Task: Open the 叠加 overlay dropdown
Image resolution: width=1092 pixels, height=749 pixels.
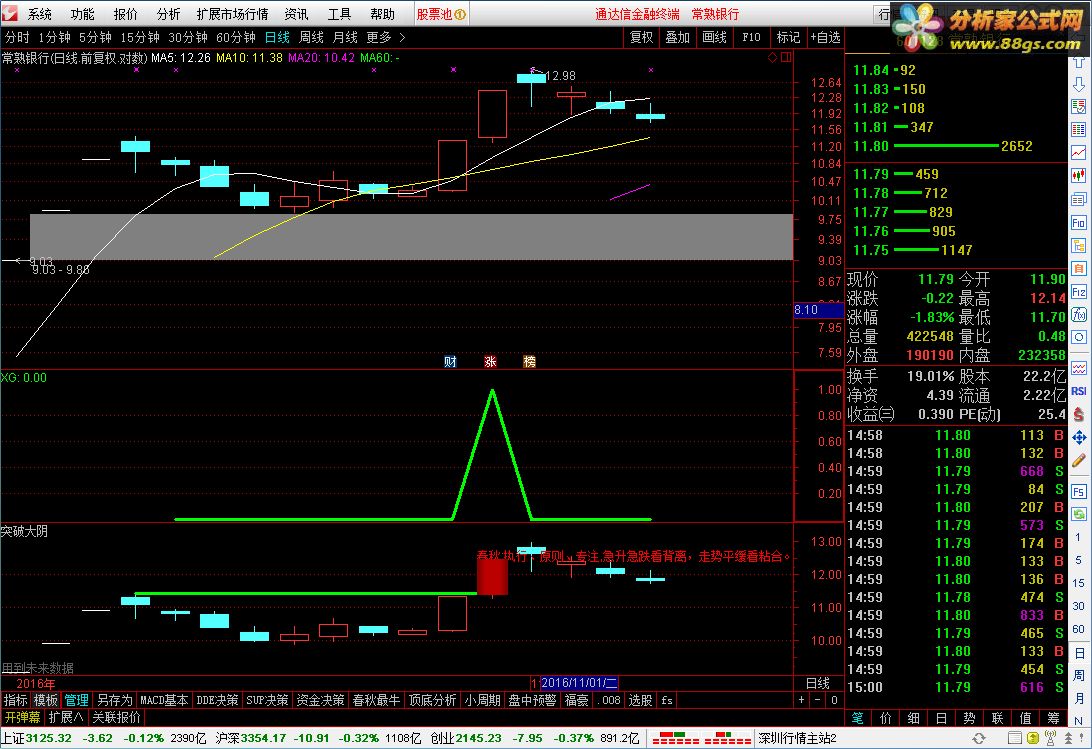Action: pyautogui.click(x=677, y=37)
